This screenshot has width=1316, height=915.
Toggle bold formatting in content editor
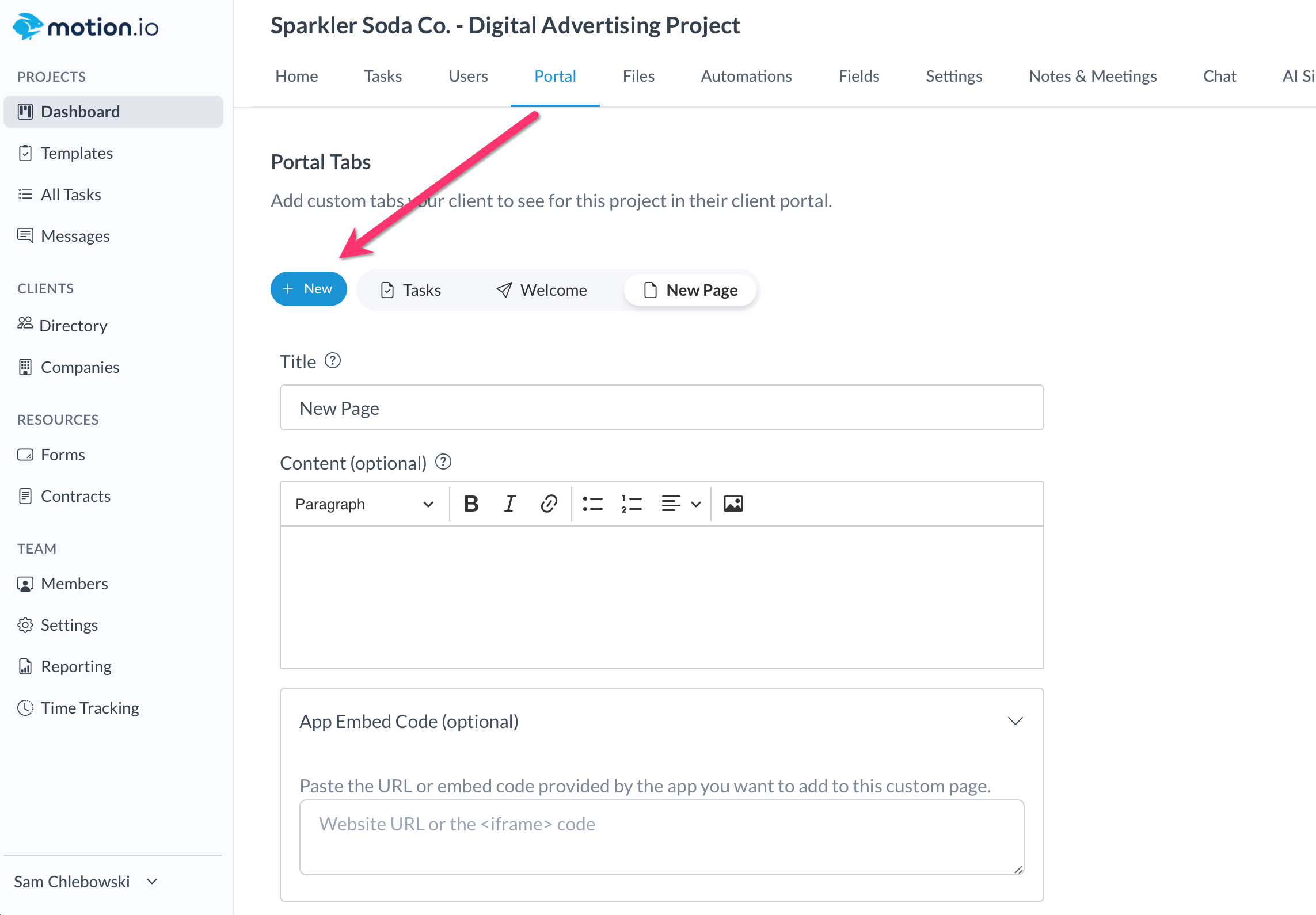click(x=471, y=504)
